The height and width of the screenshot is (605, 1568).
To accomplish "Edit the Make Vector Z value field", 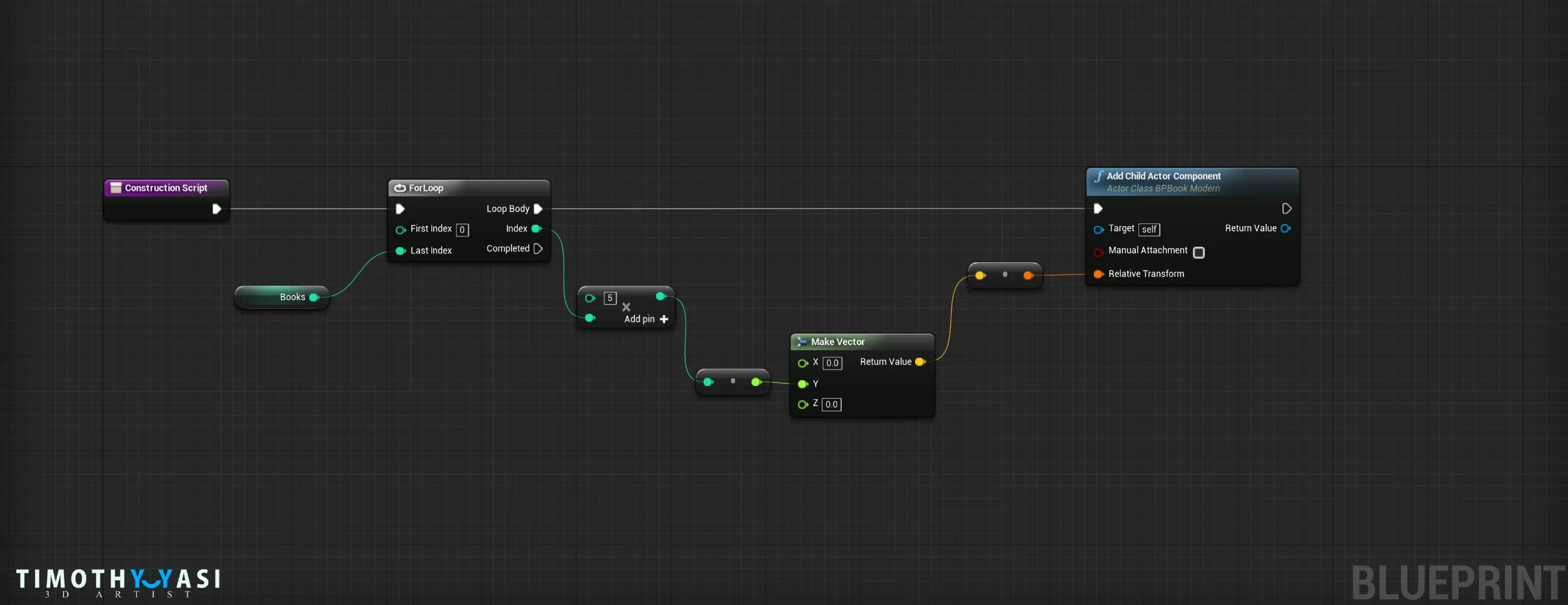I will 832,405.
